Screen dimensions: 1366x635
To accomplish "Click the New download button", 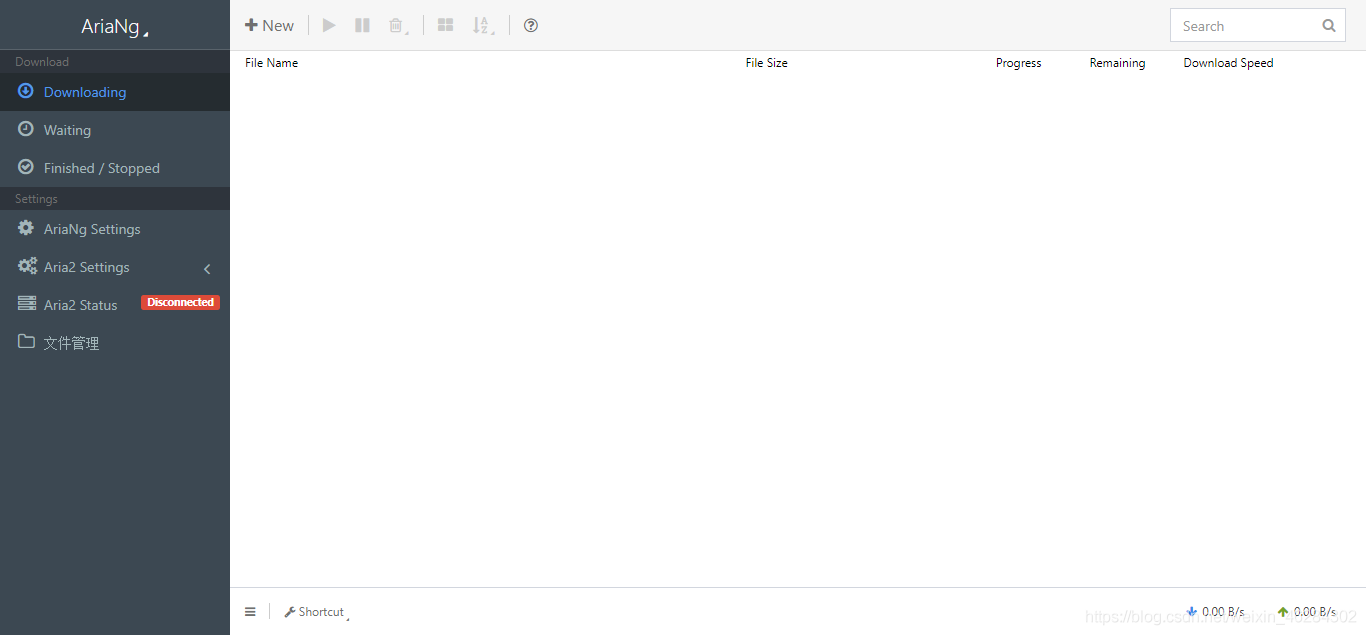I will point(270,26).
